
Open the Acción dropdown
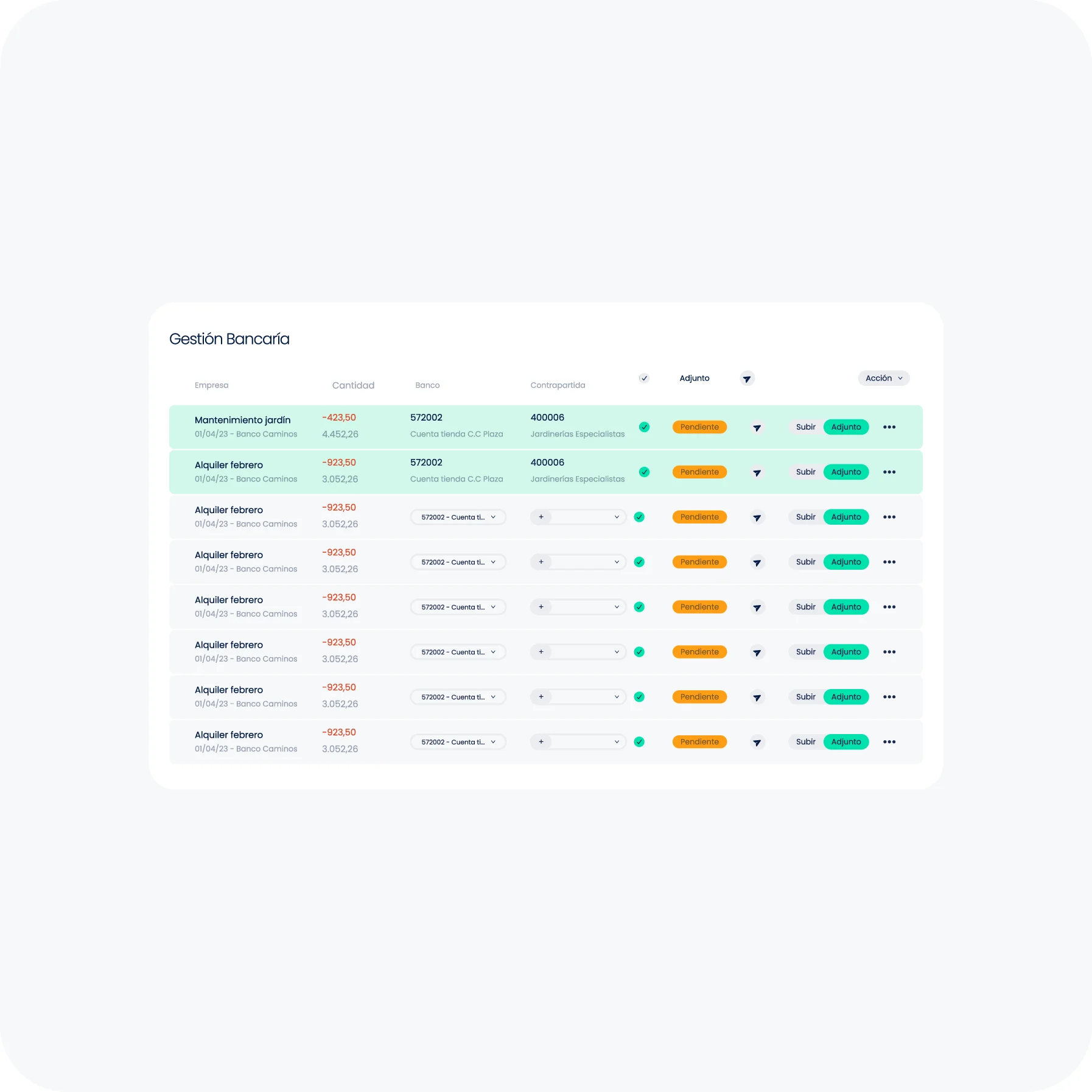(x=883, y=379)
